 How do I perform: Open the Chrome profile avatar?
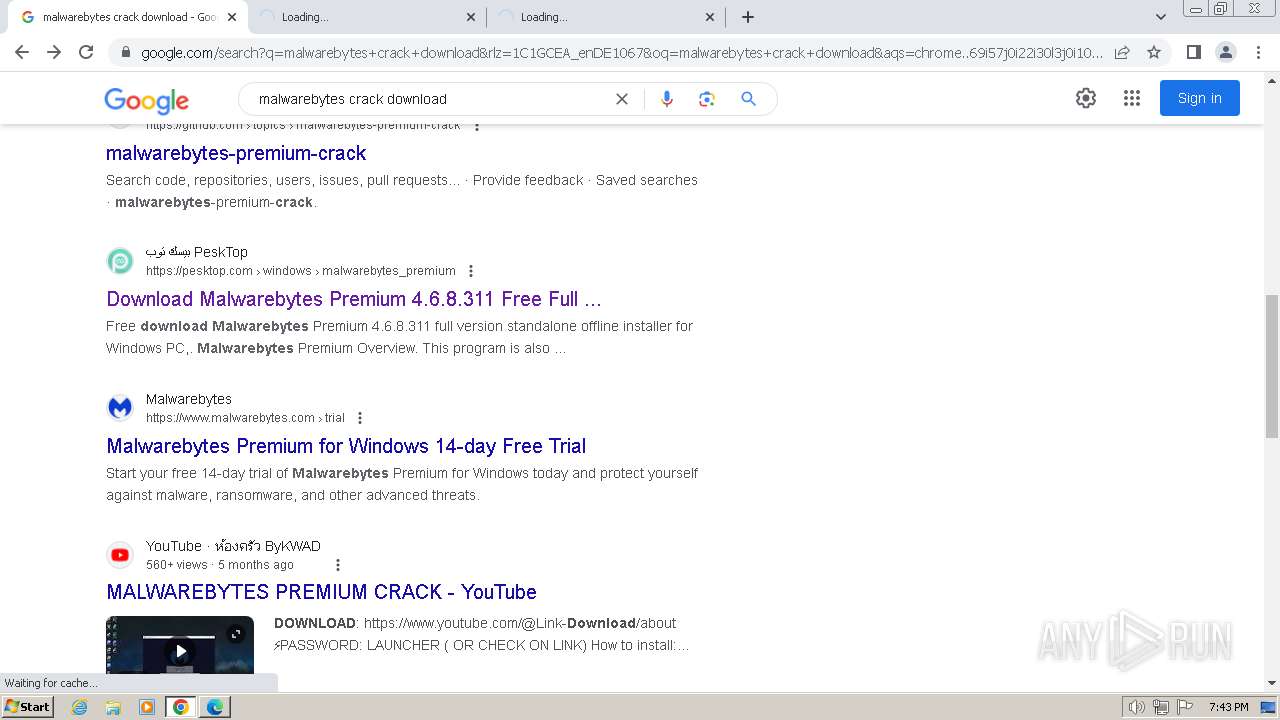pyautogui.click(x=1225, y=52)
